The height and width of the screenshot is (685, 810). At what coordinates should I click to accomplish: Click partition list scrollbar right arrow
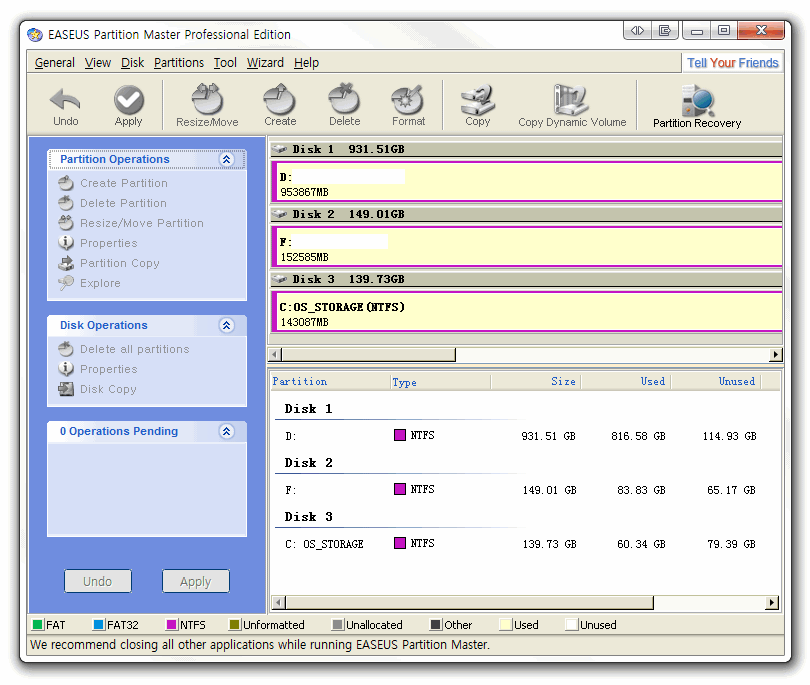[x=772, y=602]
